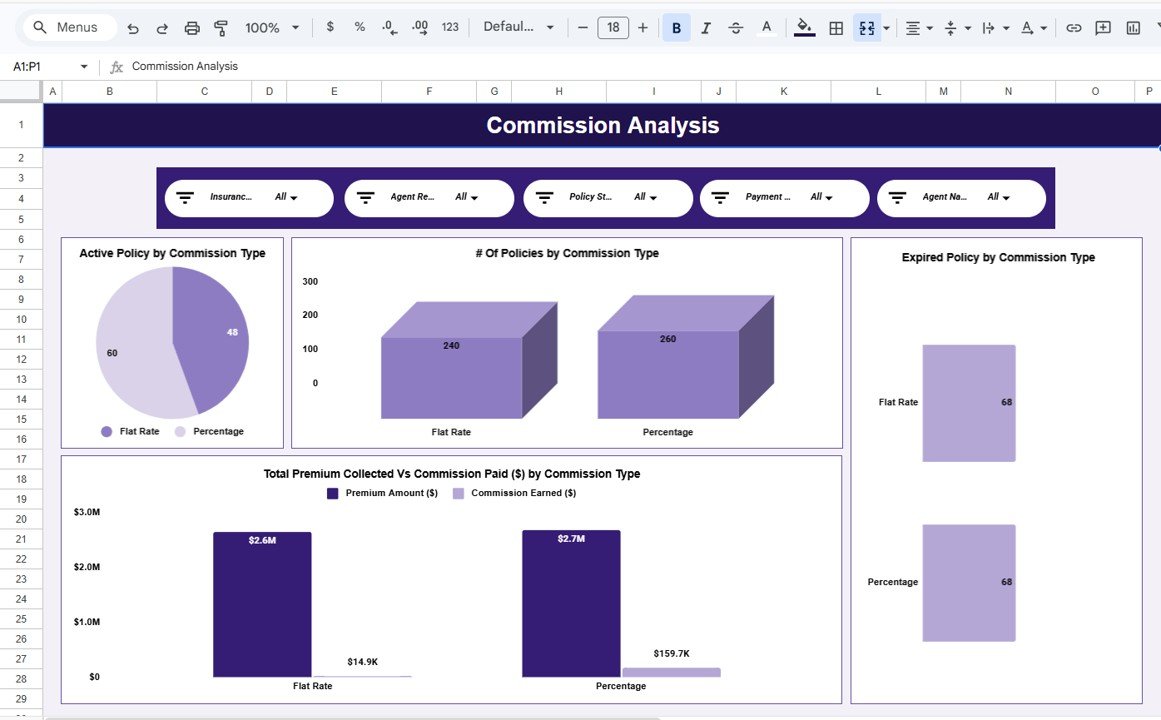Insert a chart
The image size is (1161, 720).
click(1131, 27)
